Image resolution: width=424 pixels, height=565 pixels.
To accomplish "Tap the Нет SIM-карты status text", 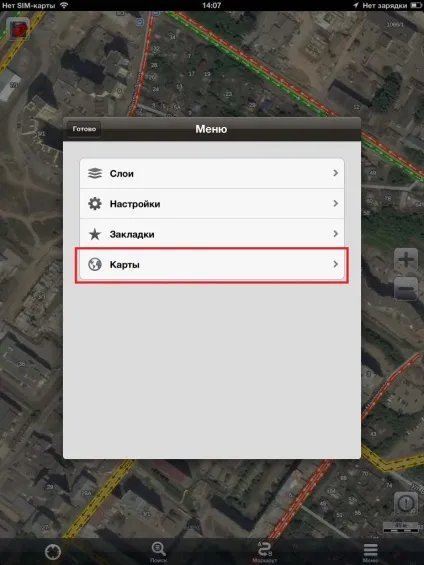I will point(28,5).
